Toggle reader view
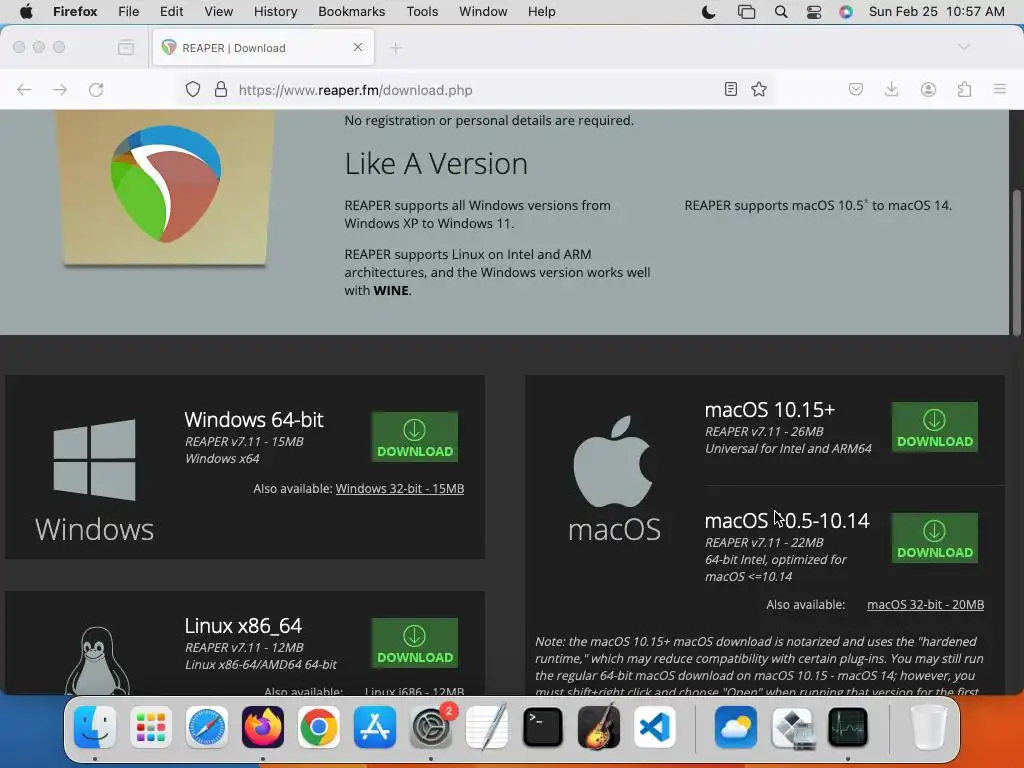Screen dimensions: 1024x768 [731, 89]
